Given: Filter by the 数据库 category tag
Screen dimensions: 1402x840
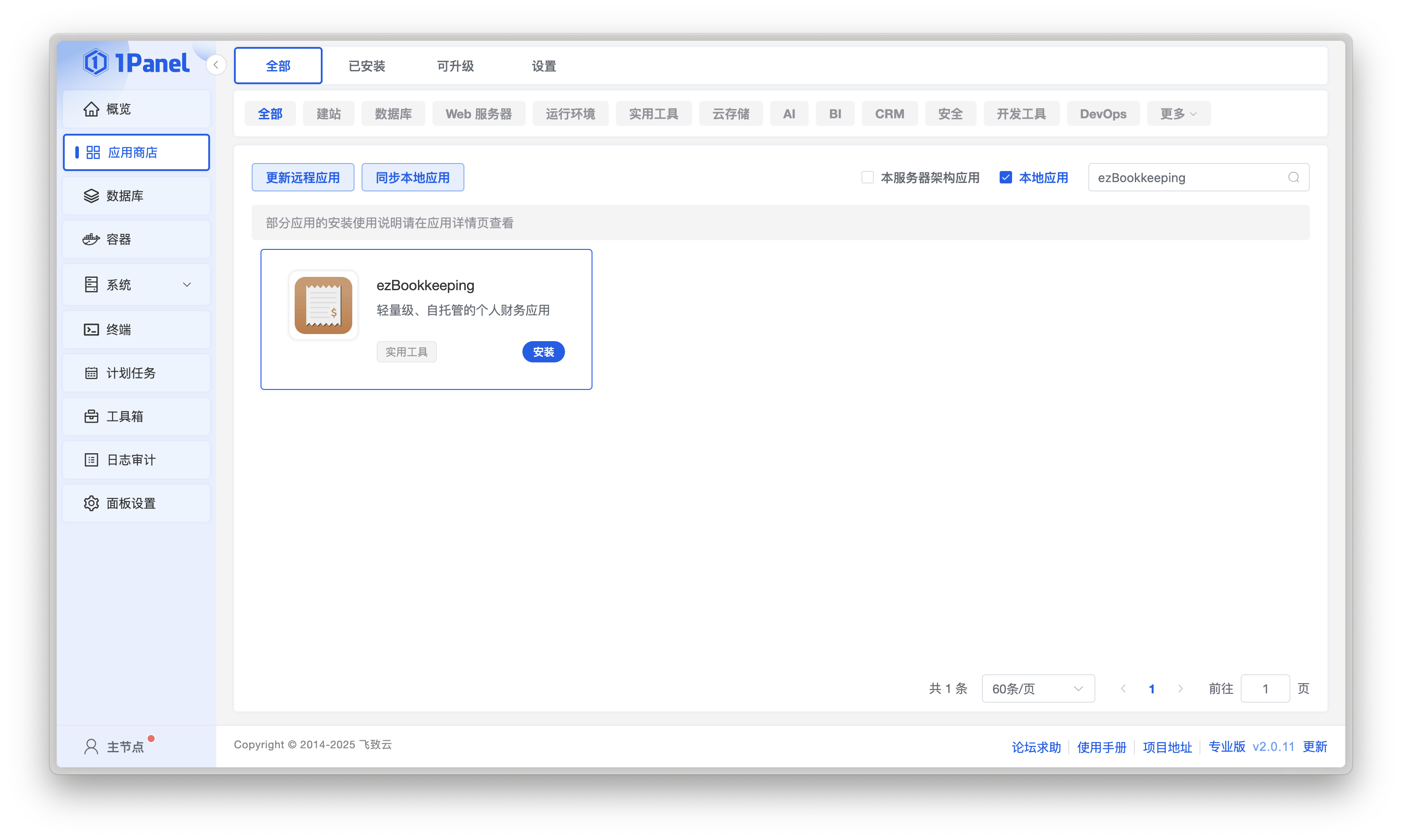Looking at the screenshot, I should pyautogui.click(x=393, y=114).
